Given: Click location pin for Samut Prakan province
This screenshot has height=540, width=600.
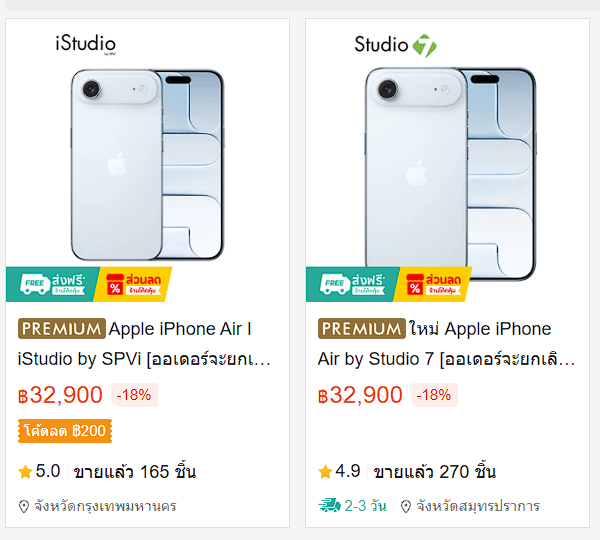Looking at the screenshot, I should (x=406, y=506).
